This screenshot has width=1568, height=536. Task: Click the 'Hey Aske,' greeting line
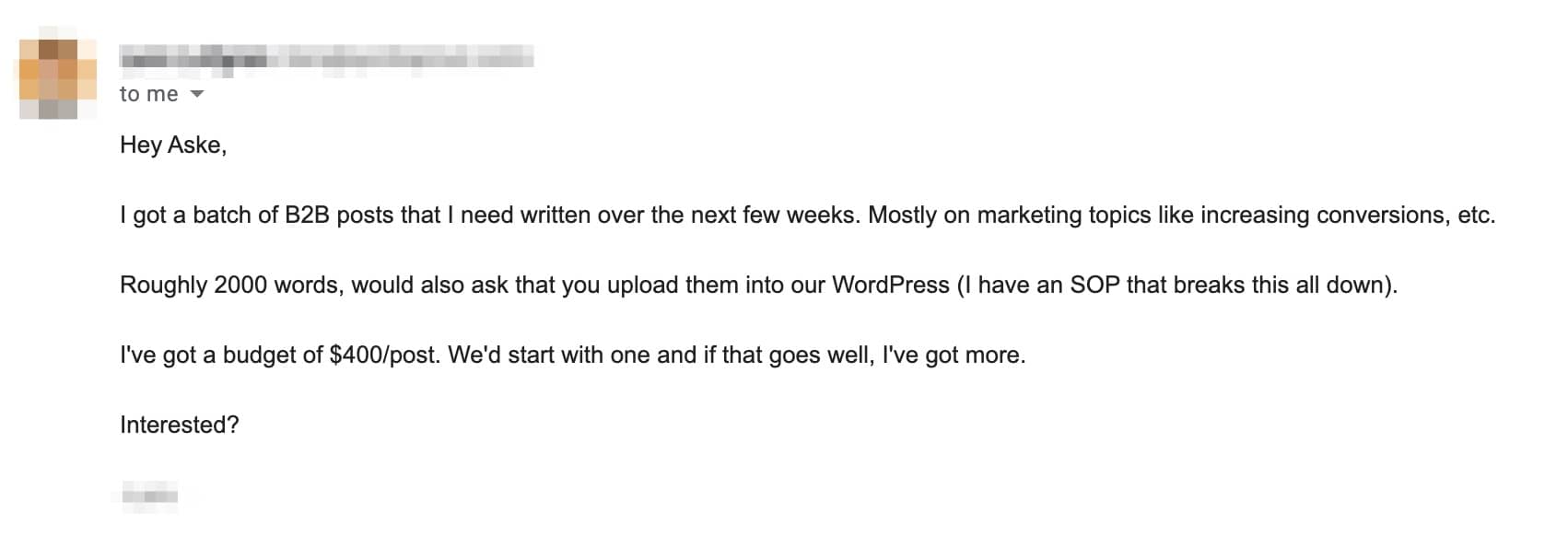173,146
